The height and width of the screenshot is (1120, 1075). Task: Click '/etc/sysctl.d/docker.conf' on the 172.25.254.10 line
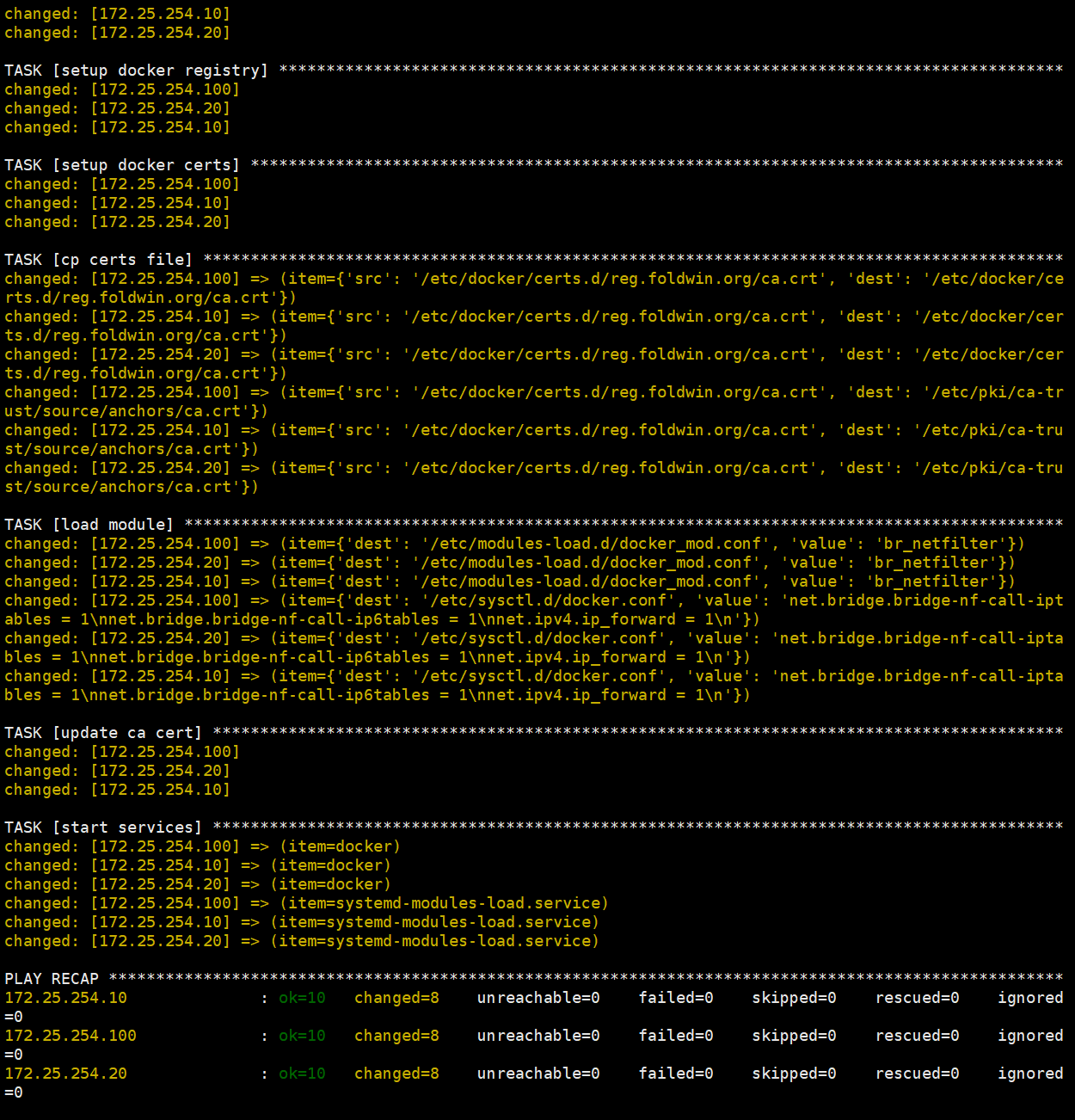click(x=538, y=676)
